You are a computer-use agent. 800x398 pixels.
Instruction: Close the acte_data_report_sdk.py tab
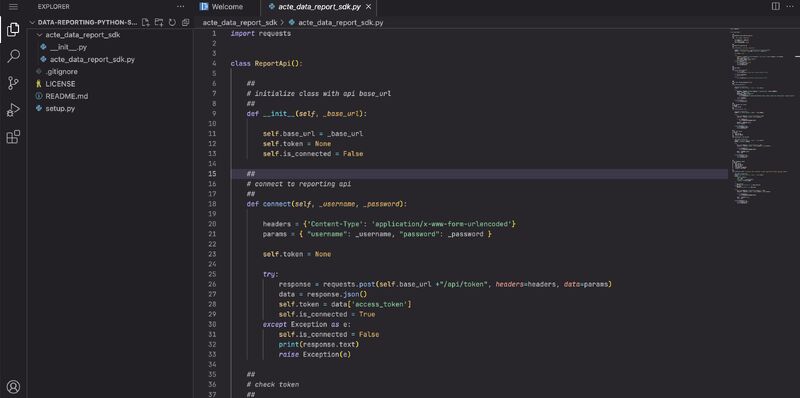point(368,7)
